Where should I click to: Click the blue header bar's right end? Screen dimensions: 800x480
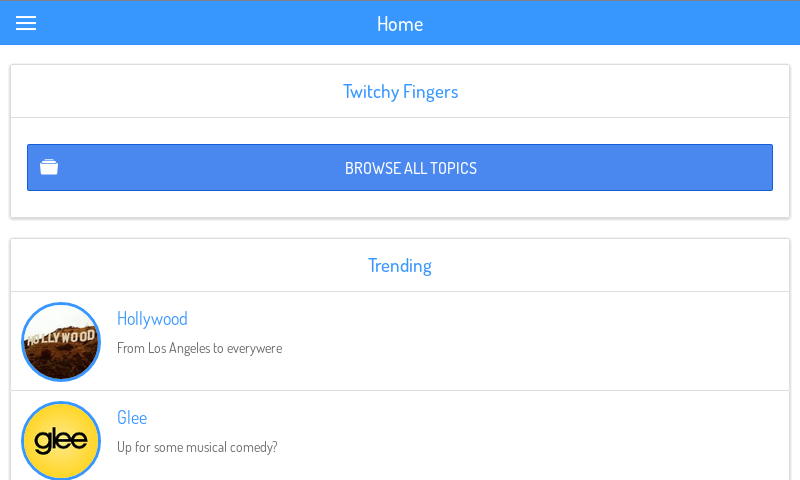click(760, 24)
